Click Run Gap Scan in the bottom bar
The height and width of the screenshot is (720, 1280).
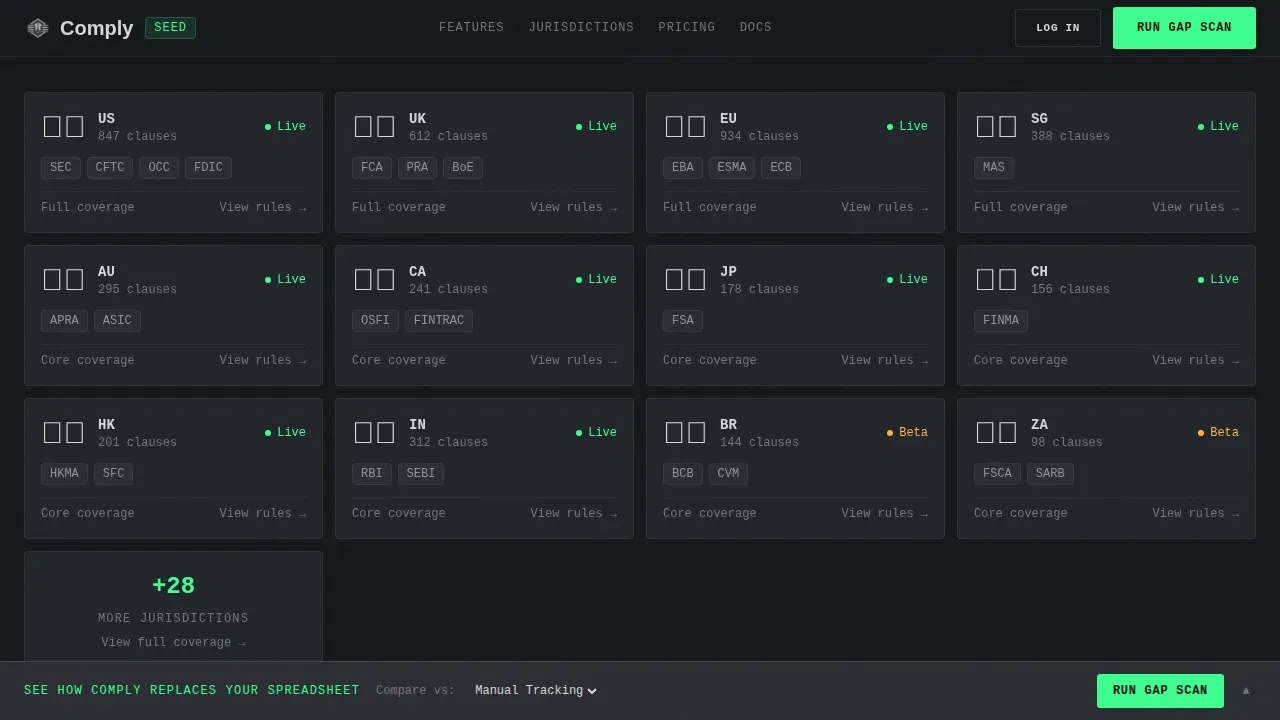point(1160,691)
